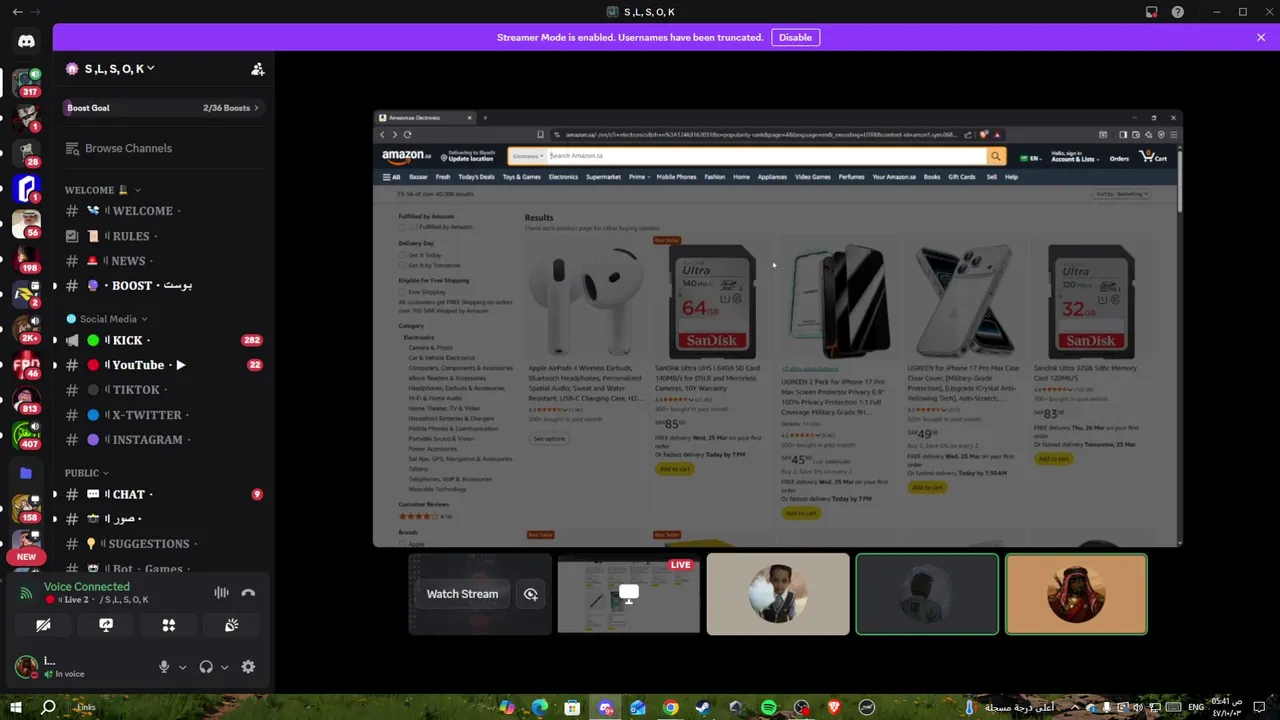Open the TIKTOK channel
The image size is (1280, 720).
[x=163, y=390]
